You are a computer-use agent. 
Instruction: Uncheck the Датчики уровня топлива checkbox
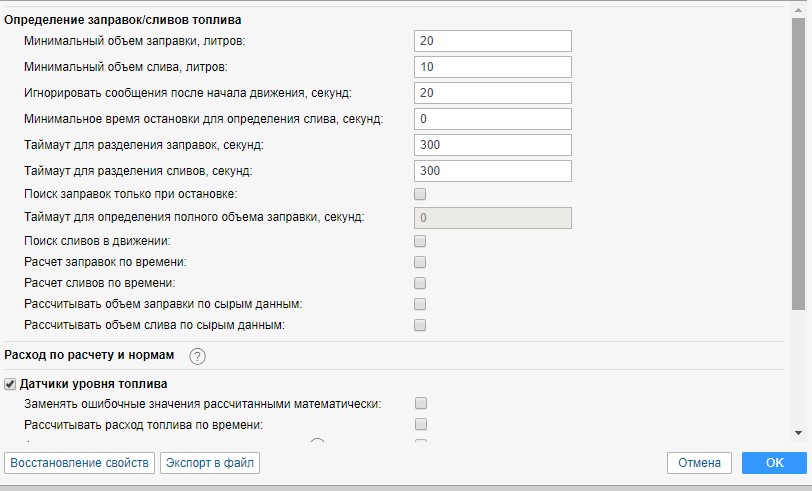coord(11,384)
